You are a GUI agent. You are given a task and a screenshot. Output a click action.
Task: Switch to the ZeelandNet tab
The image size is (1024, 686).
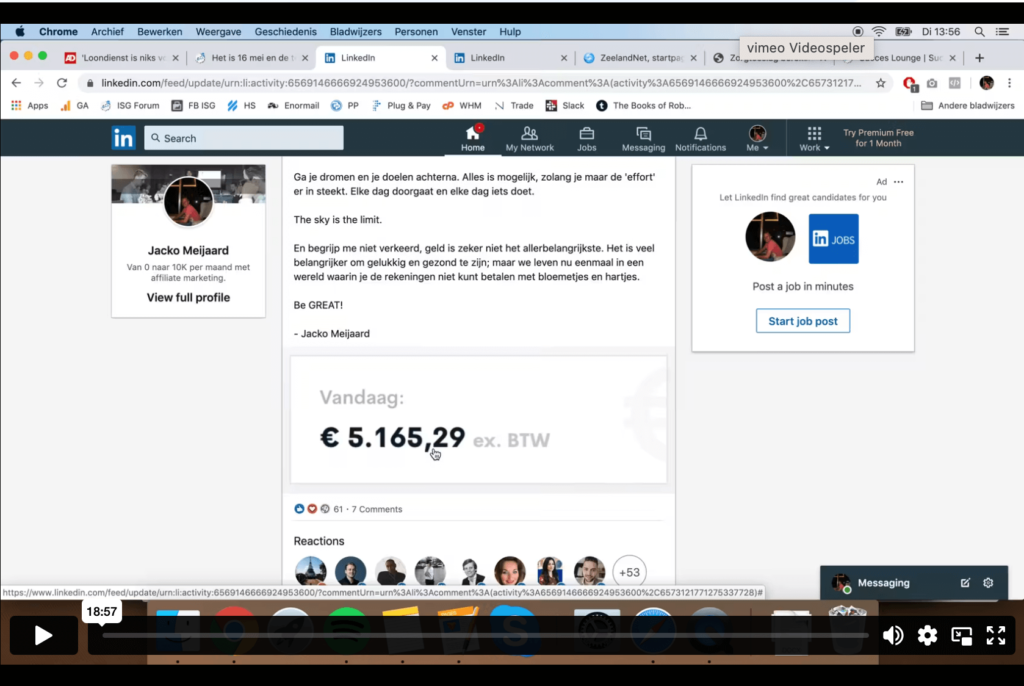636,58
